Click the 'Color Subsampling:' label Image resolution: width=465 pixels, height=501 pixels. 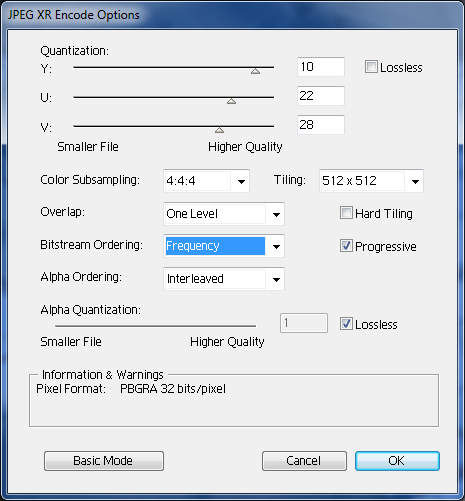pos(90,180)
